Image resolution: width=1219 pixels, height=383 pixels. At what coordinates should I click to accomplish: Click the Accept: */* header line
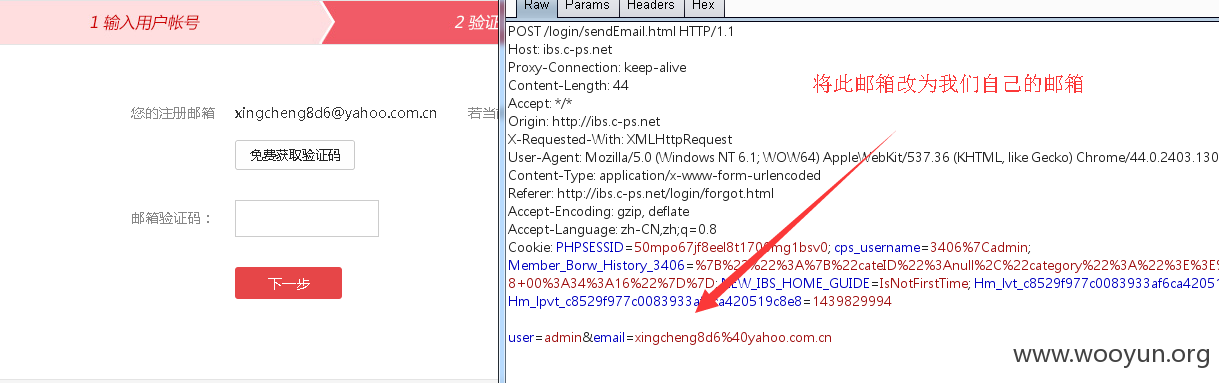pos(540,103)
